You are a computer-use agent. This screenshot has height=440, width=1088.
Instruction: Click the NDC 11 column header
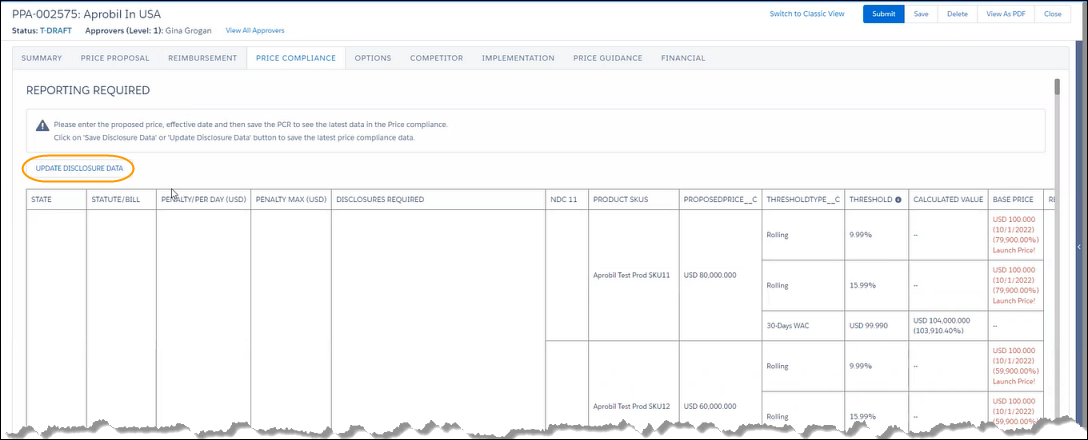567,200
